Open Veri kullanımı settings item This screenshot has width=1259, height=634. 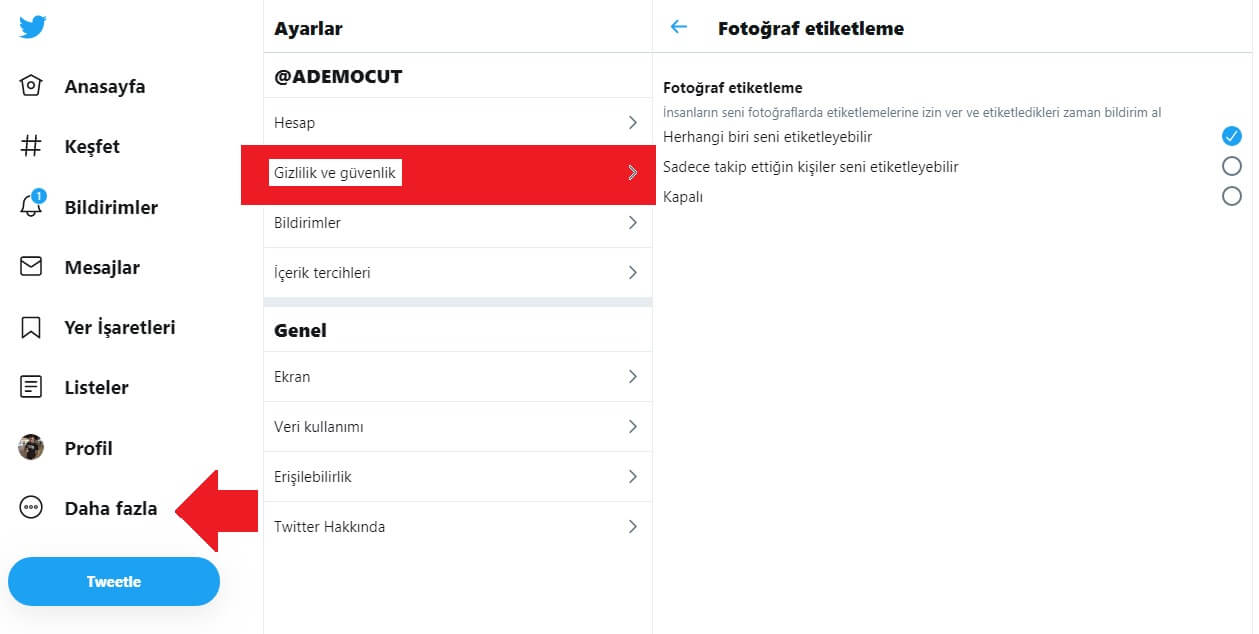458,426
